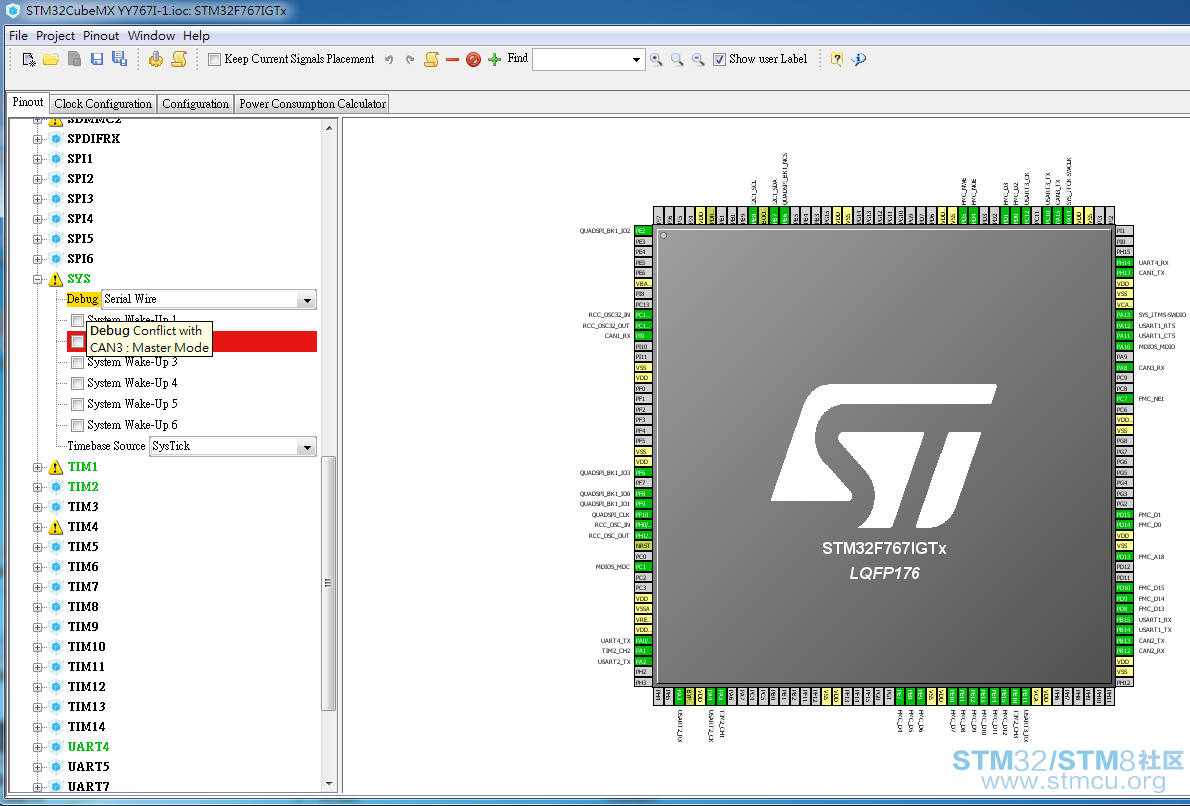
Task: Expand the UART5 tree node
Action: [37, 767]
